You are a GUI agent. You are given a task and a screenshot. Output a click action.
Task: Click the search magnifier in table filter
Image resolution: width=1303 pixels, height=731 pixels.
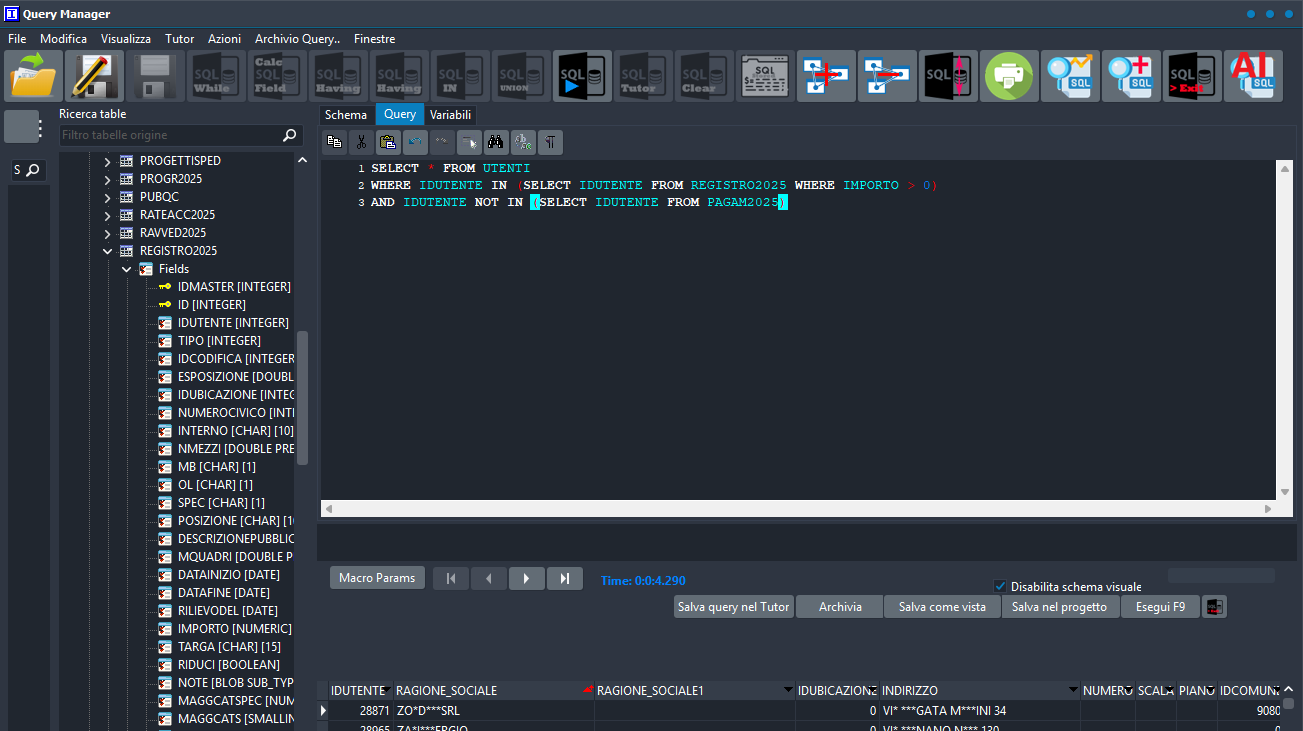coord(290,135)
